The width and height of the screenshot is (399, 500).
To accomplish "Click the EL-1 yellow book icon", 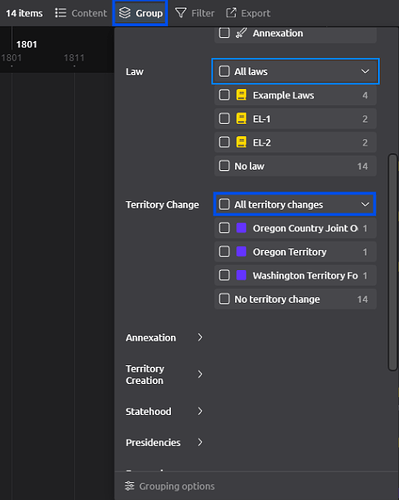I will click(x=241, y=119).
